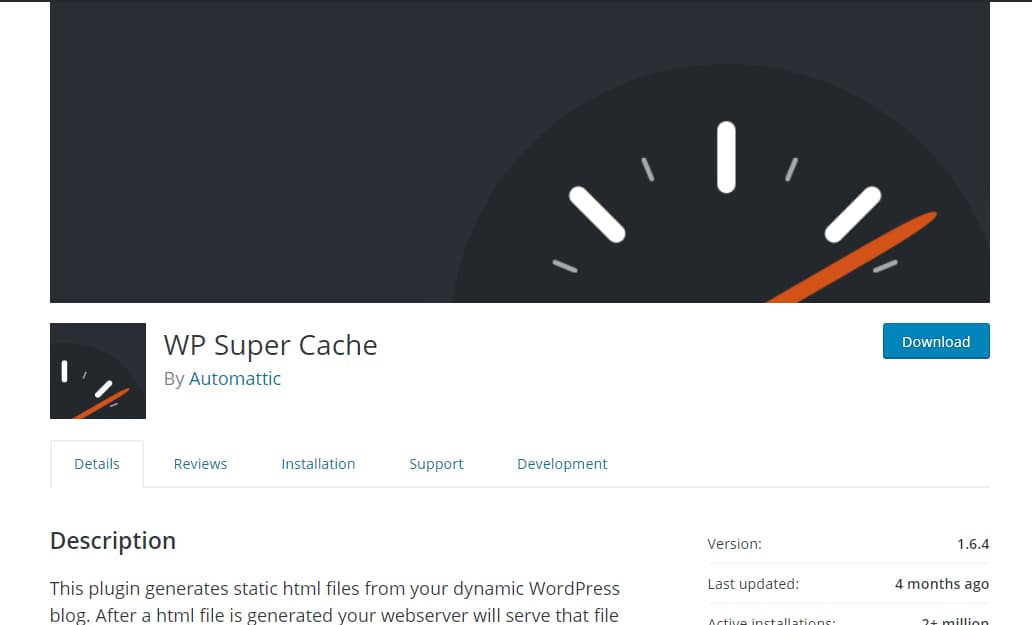Click the 'Version:' label in the sidebar

coord(734,543)
